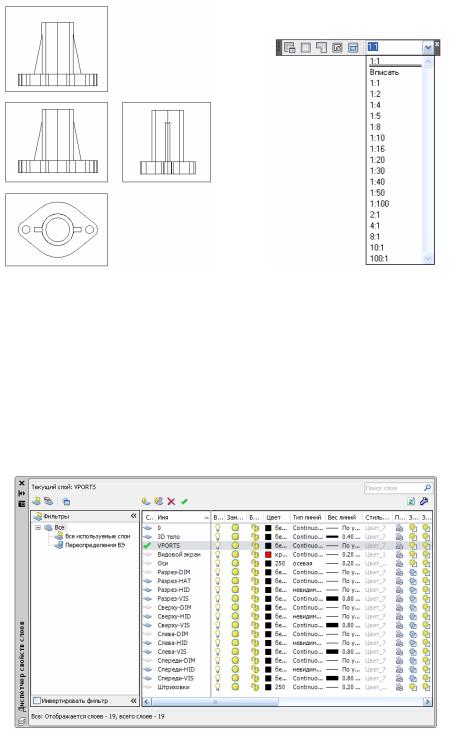
Task: Click the Вес линий column header
Action: pyautogui.click(x=343, y=517)
